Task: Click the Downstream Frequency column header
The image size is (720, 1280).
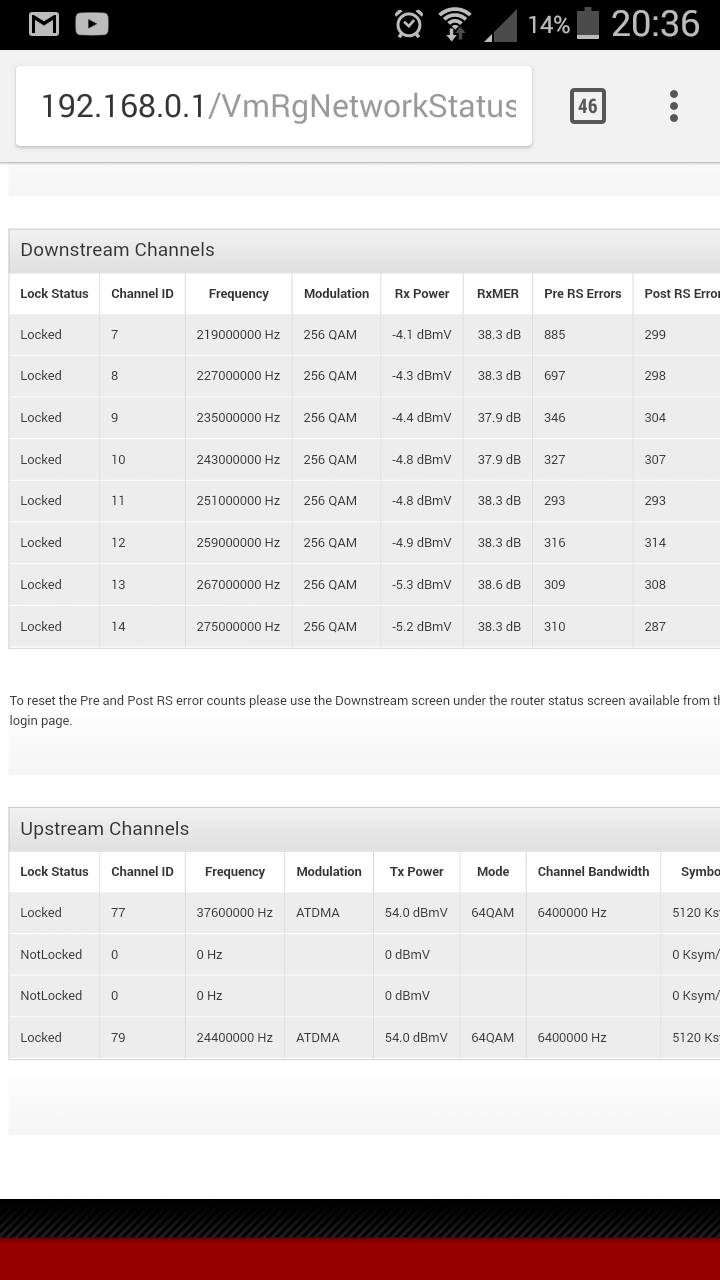Action: pyautogui.click(x=238, y=294)
